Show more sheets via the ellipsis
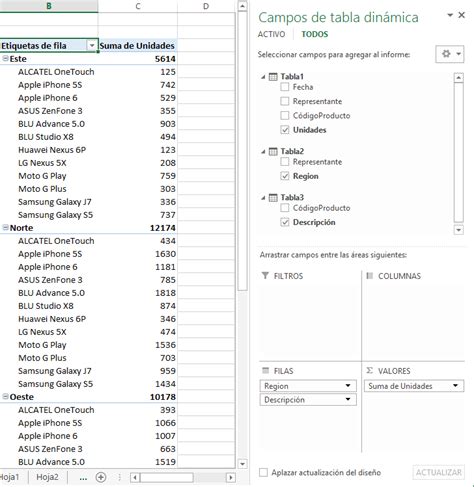 click(83, 478)
